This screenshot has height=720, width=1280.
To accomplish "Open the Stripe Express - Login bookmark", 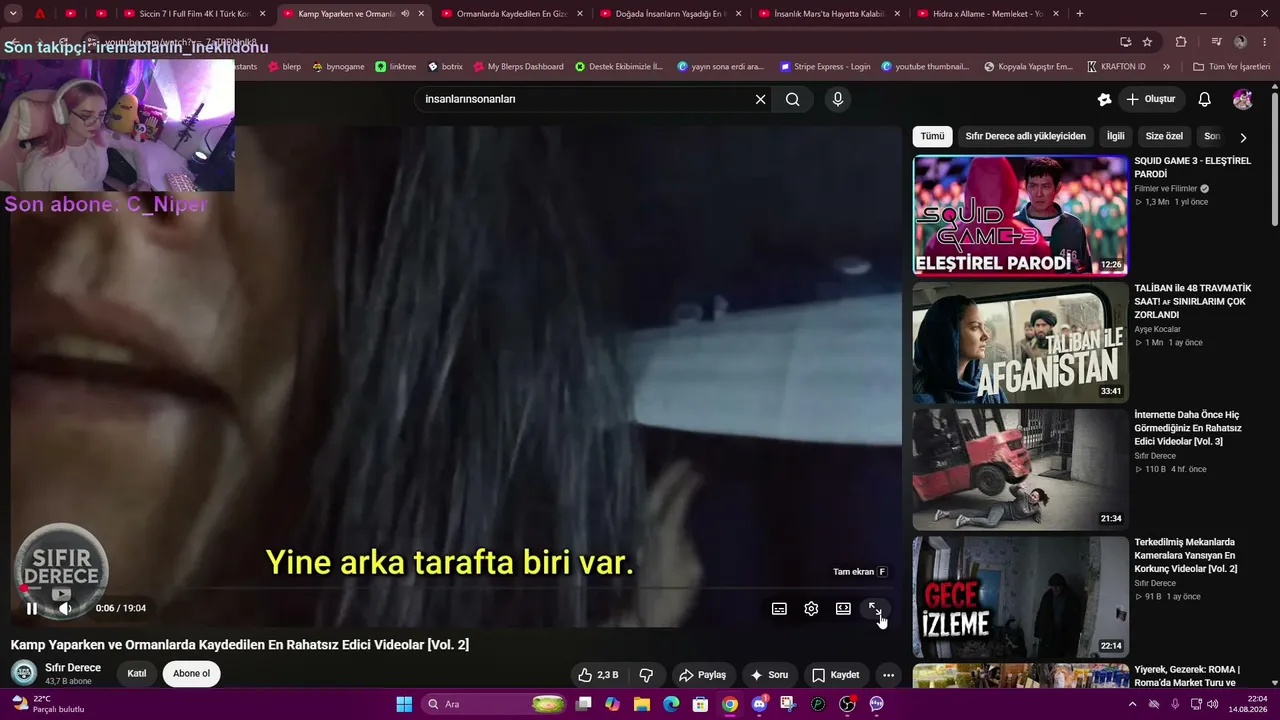I will point(825,67).
